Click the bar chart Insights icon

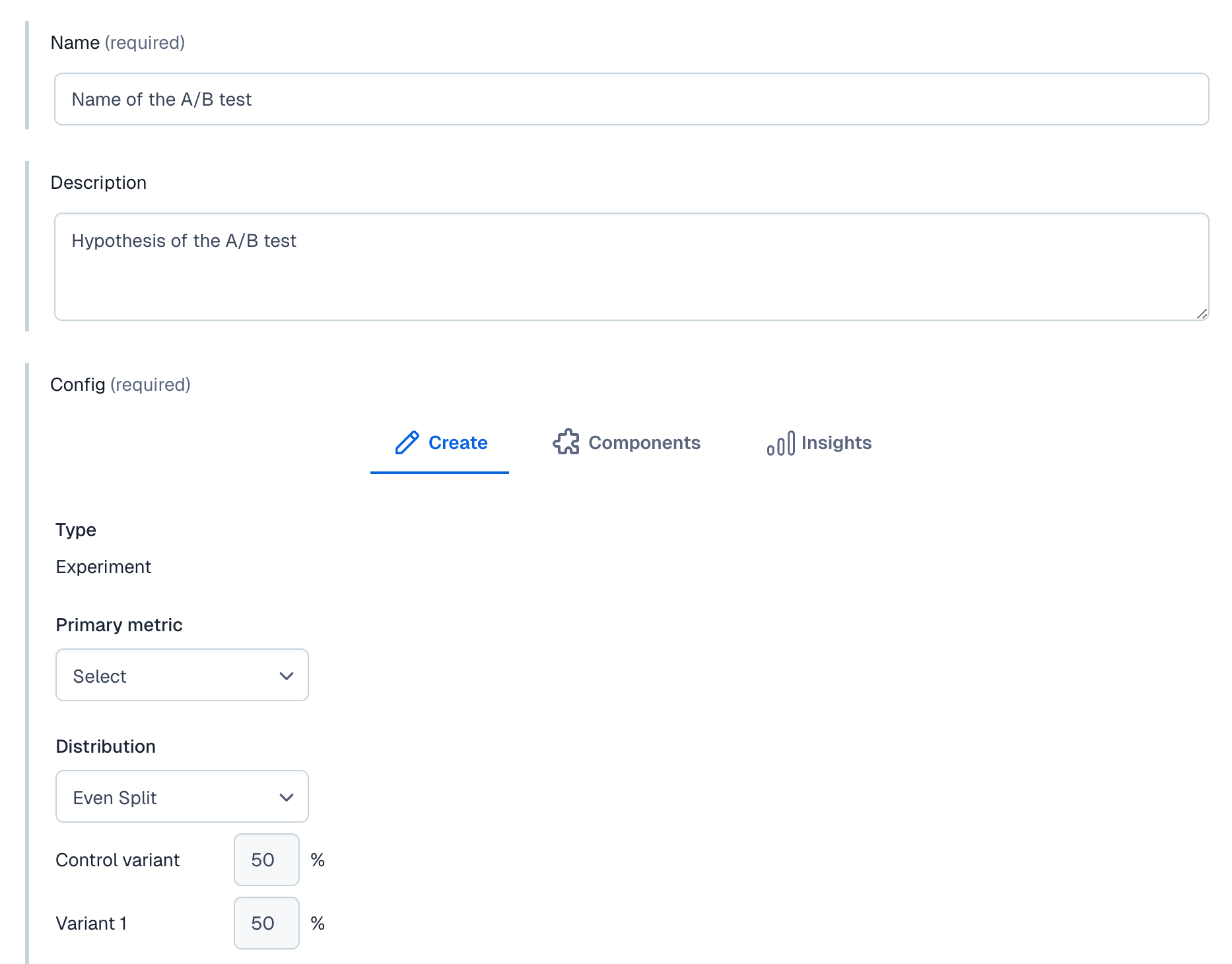(780, 444)
